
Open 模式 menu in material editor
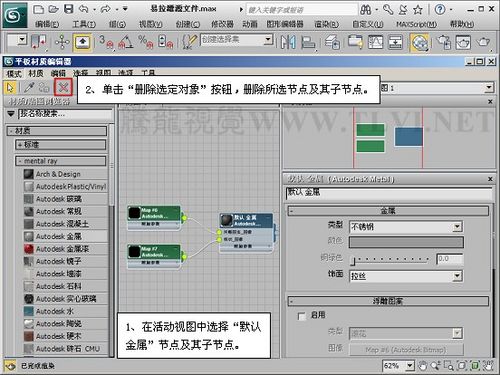coord(14,73)
